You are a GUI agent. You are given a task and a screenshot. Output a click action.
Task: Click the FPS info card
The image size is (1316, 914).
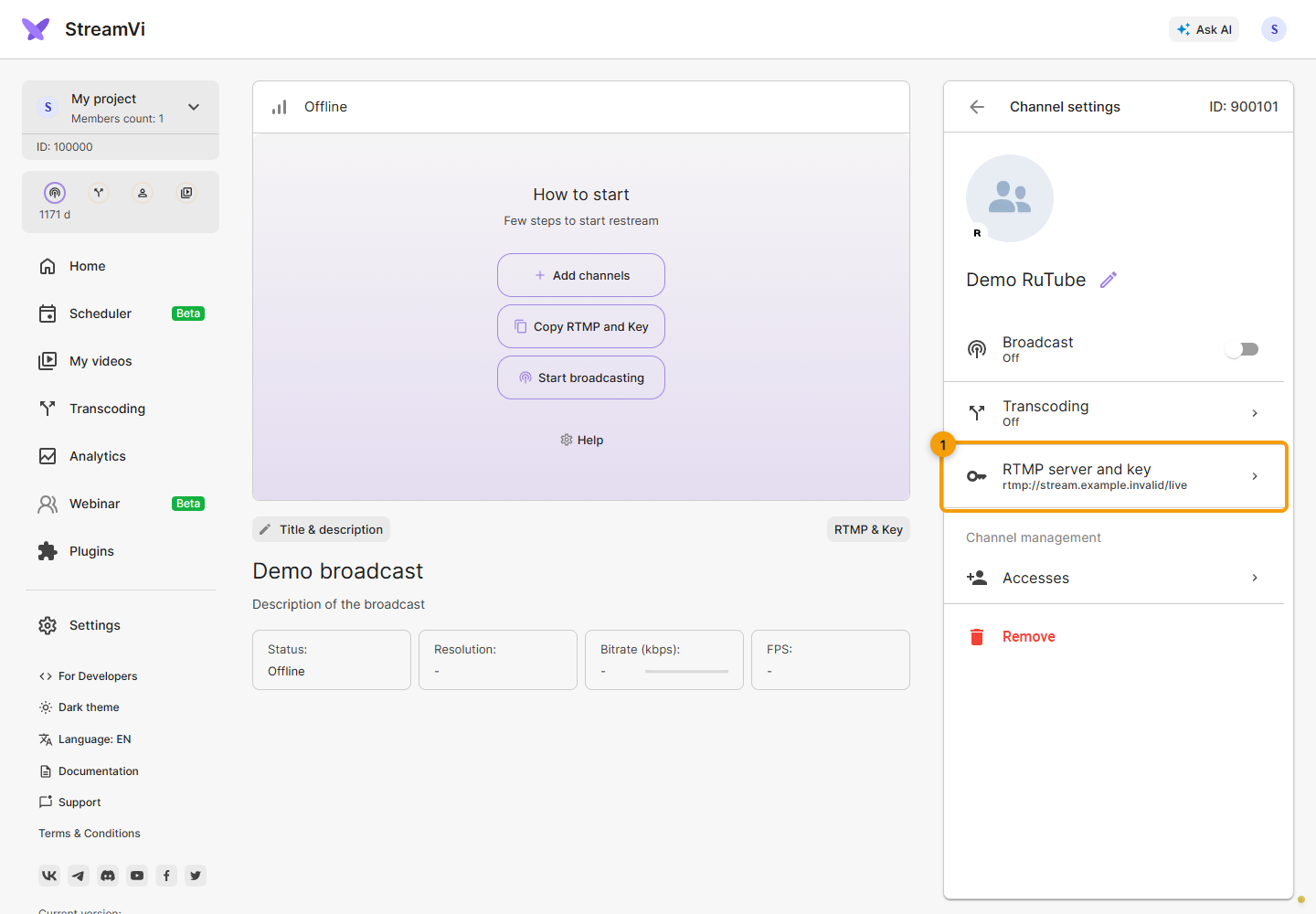[831, 660]
